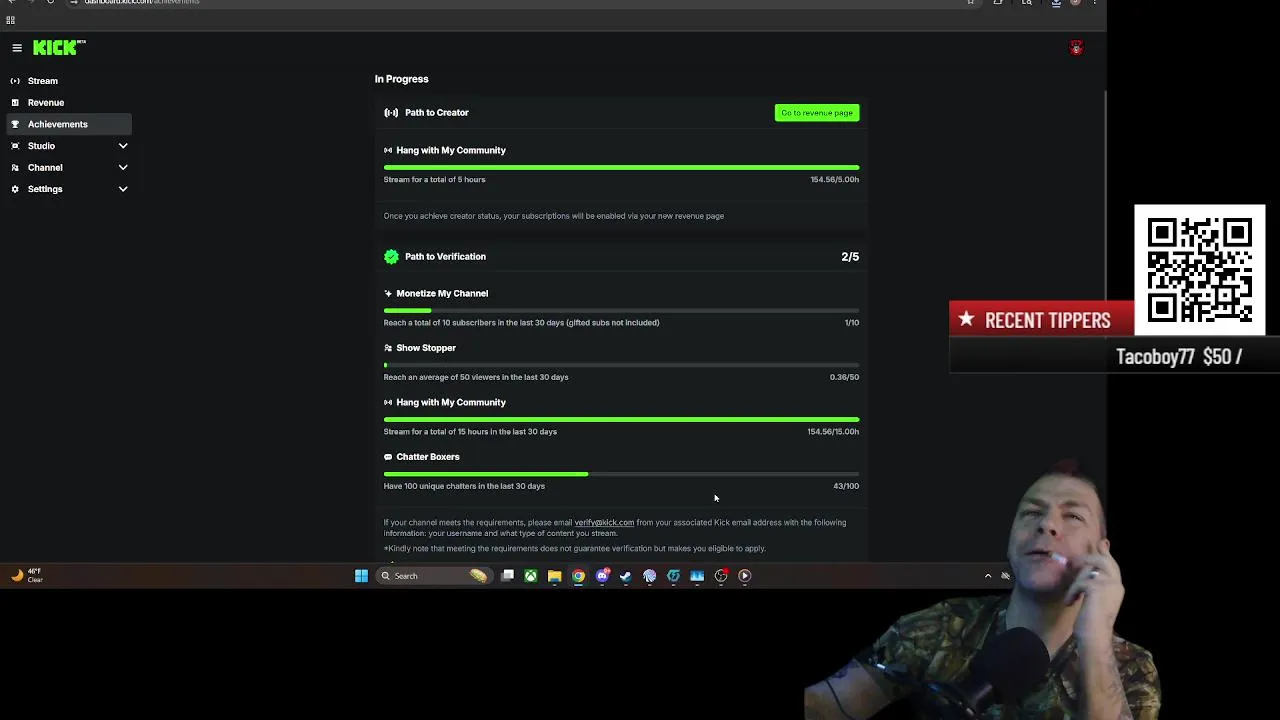Click the Chatter Boxers chat icon
The height and width of the screenshot is (720, 1280).
(388, 457)
